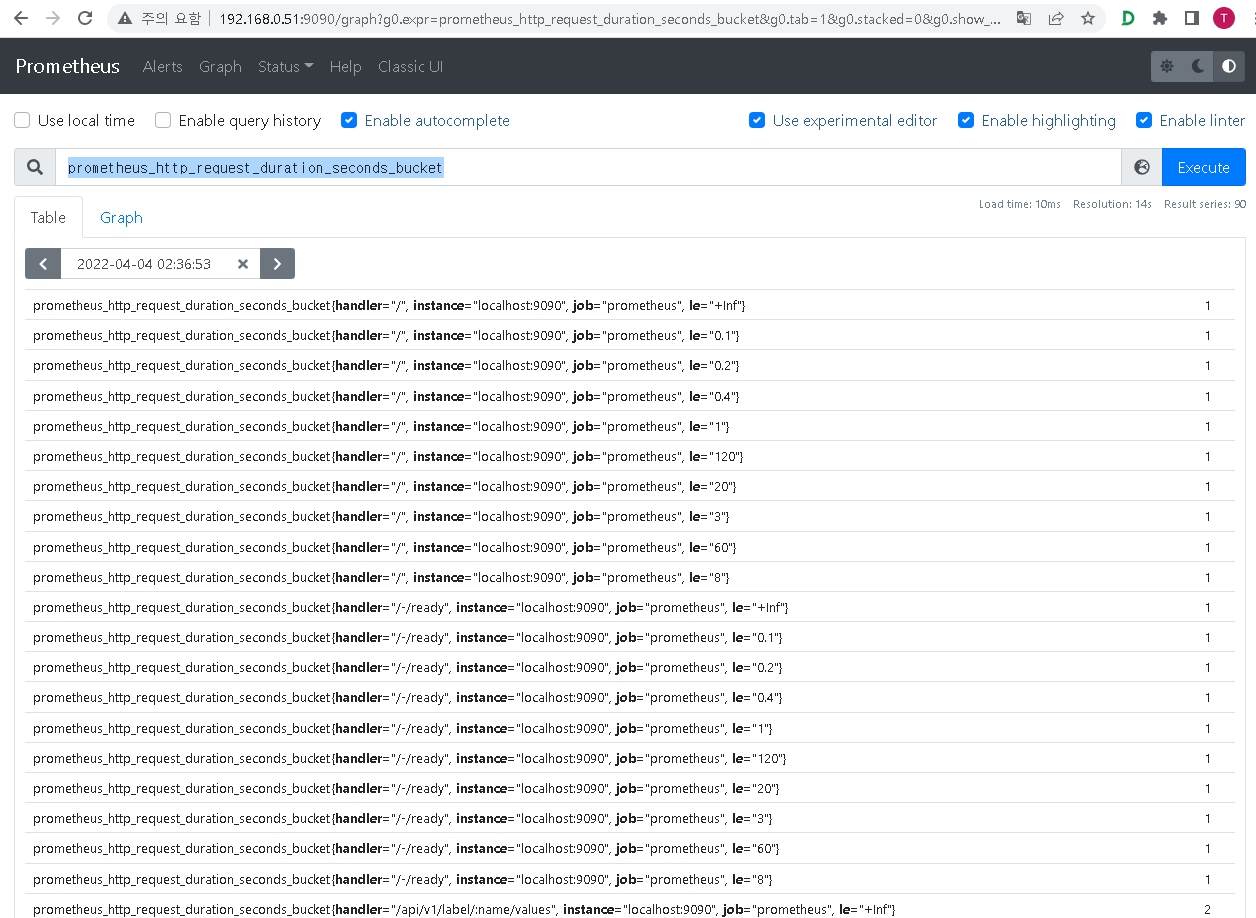This screenshot has width=1256, height=918.
Task: Select the handler="/" le="0.2" series row
Action: click(630, 365)
